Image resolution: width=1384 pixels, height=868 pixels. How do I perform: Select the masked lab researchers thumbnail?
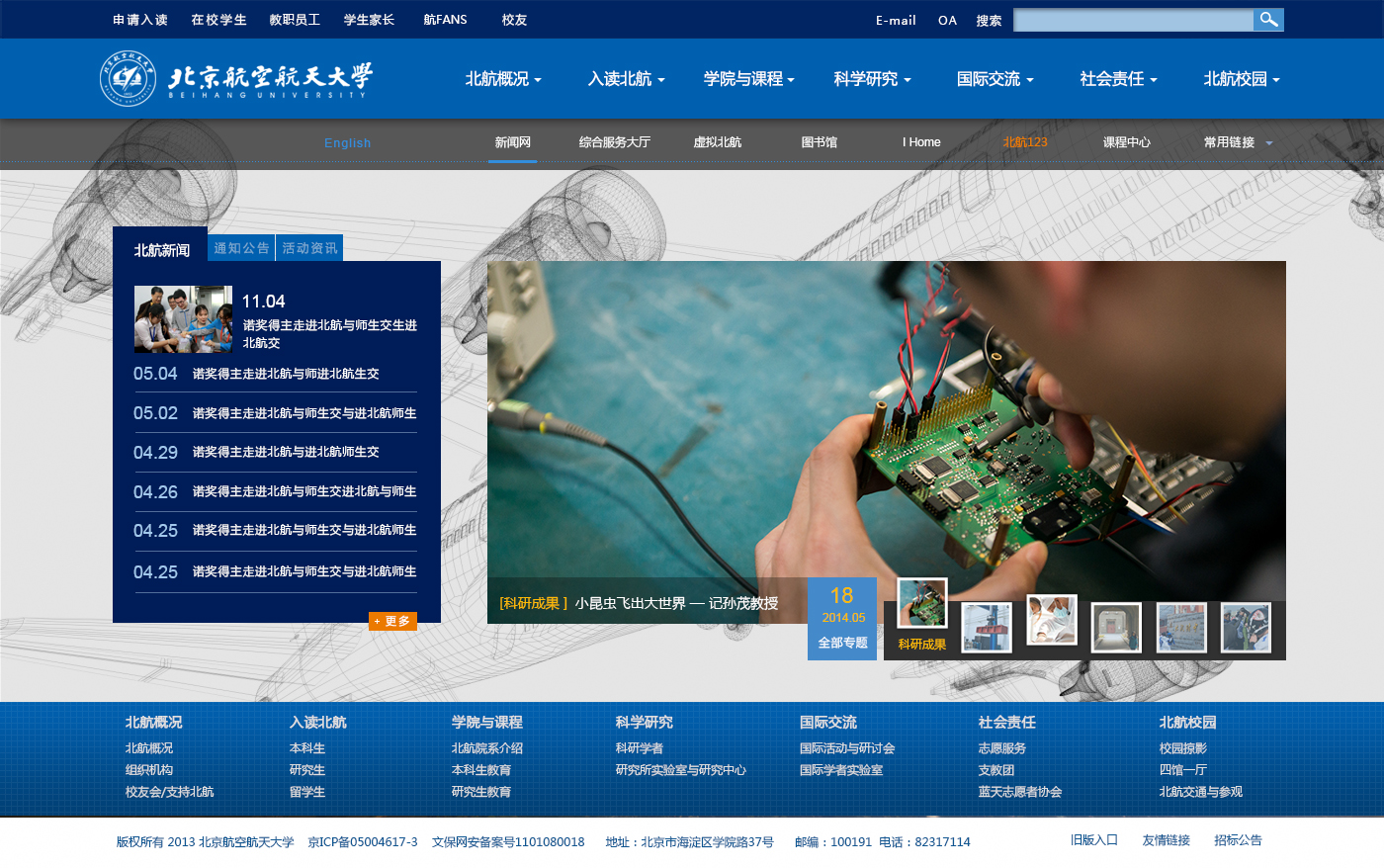pyautogui.click(x=1051, y=620)
